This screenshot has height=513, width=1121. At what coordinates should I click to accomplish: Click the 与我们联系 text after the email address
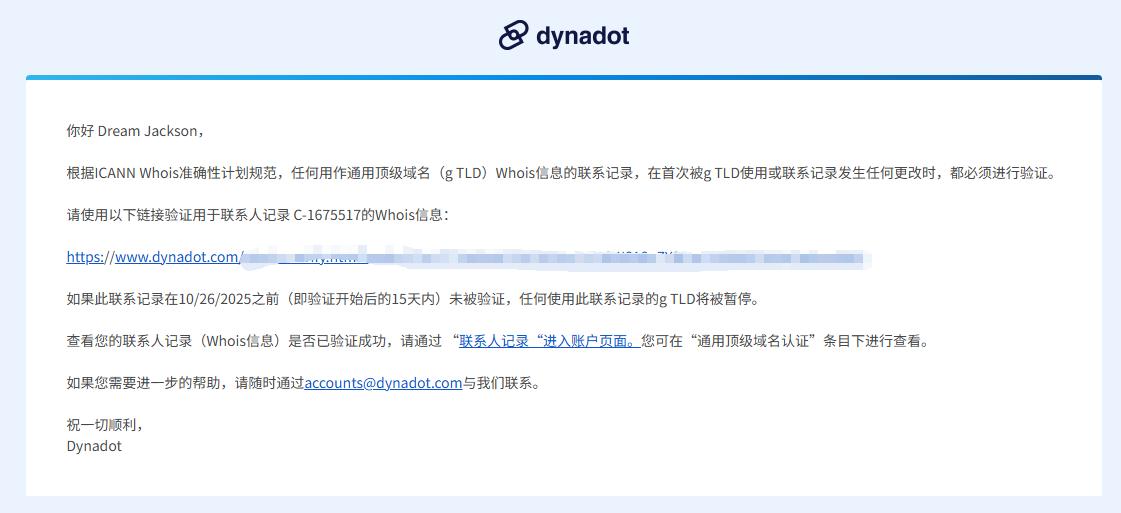pos(501,383)
